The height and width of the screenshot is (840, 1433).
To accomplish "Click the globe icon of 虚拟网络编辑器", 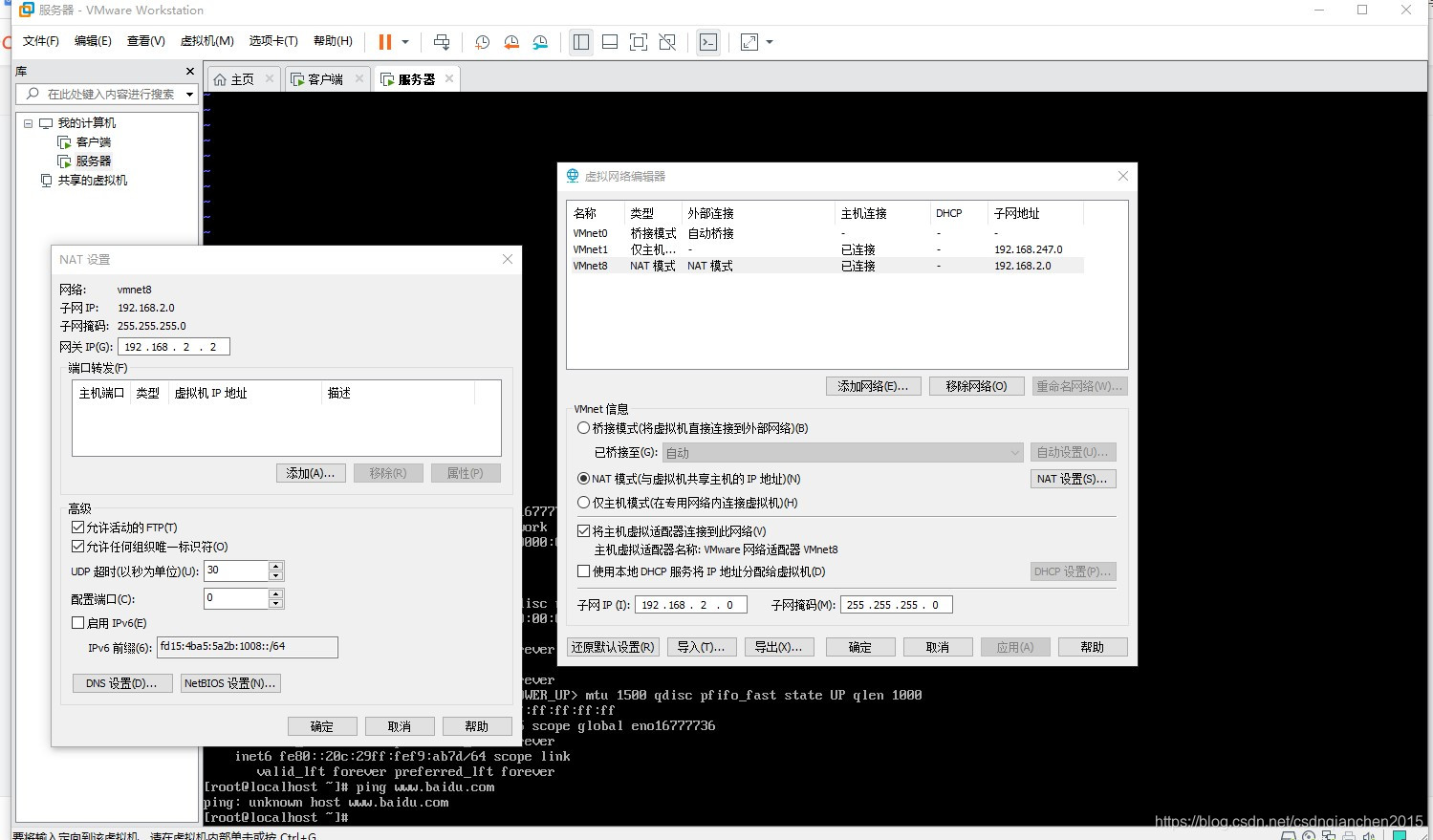I will coord(573,176).
